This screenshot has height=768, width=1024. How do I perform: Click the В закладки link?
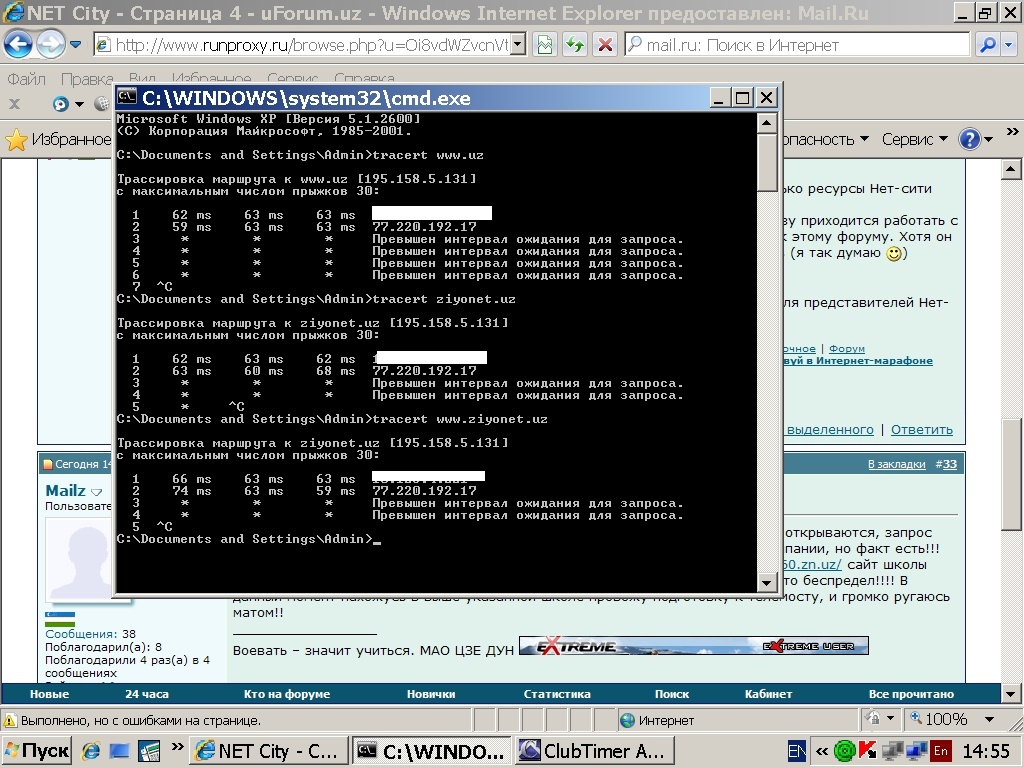click(x=896, y=464)
